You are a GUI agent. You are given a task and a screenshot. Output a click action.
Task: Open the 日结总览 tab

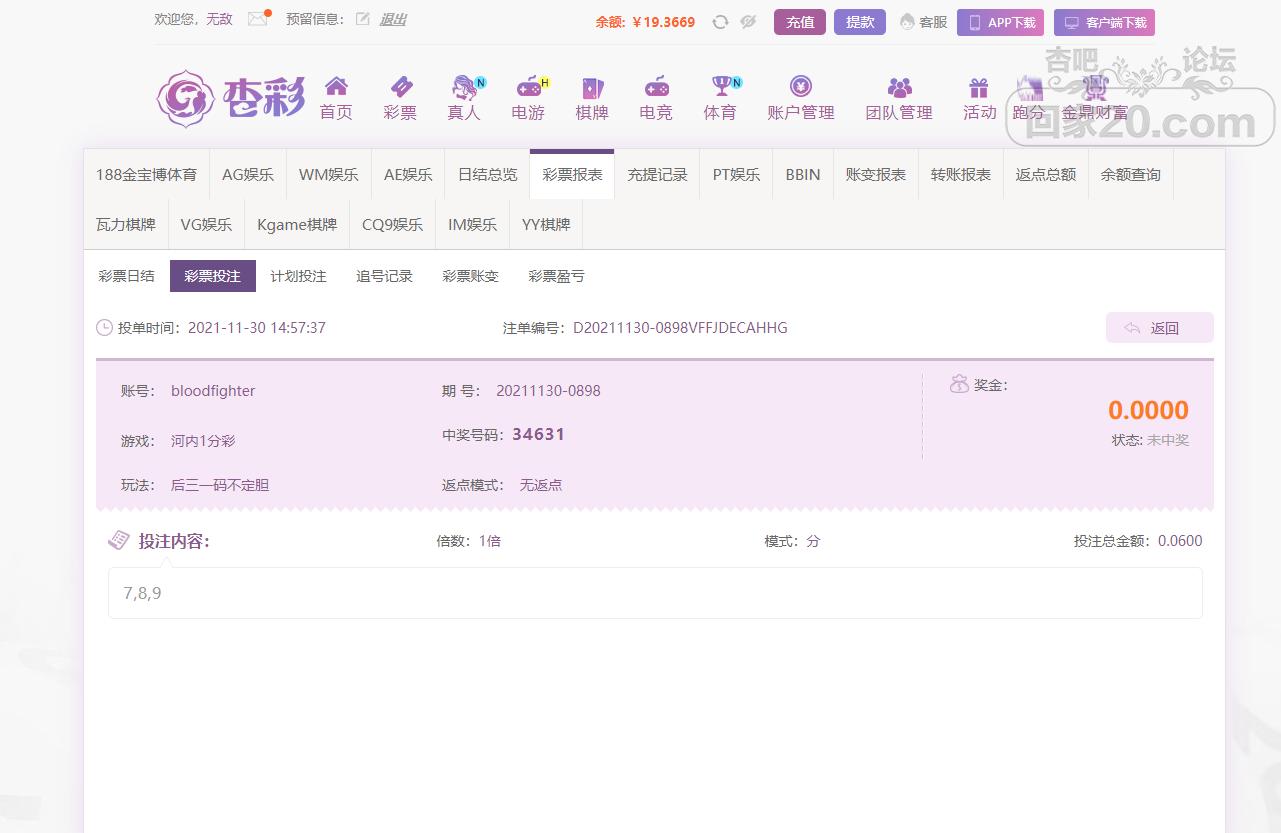pos(488,174)
